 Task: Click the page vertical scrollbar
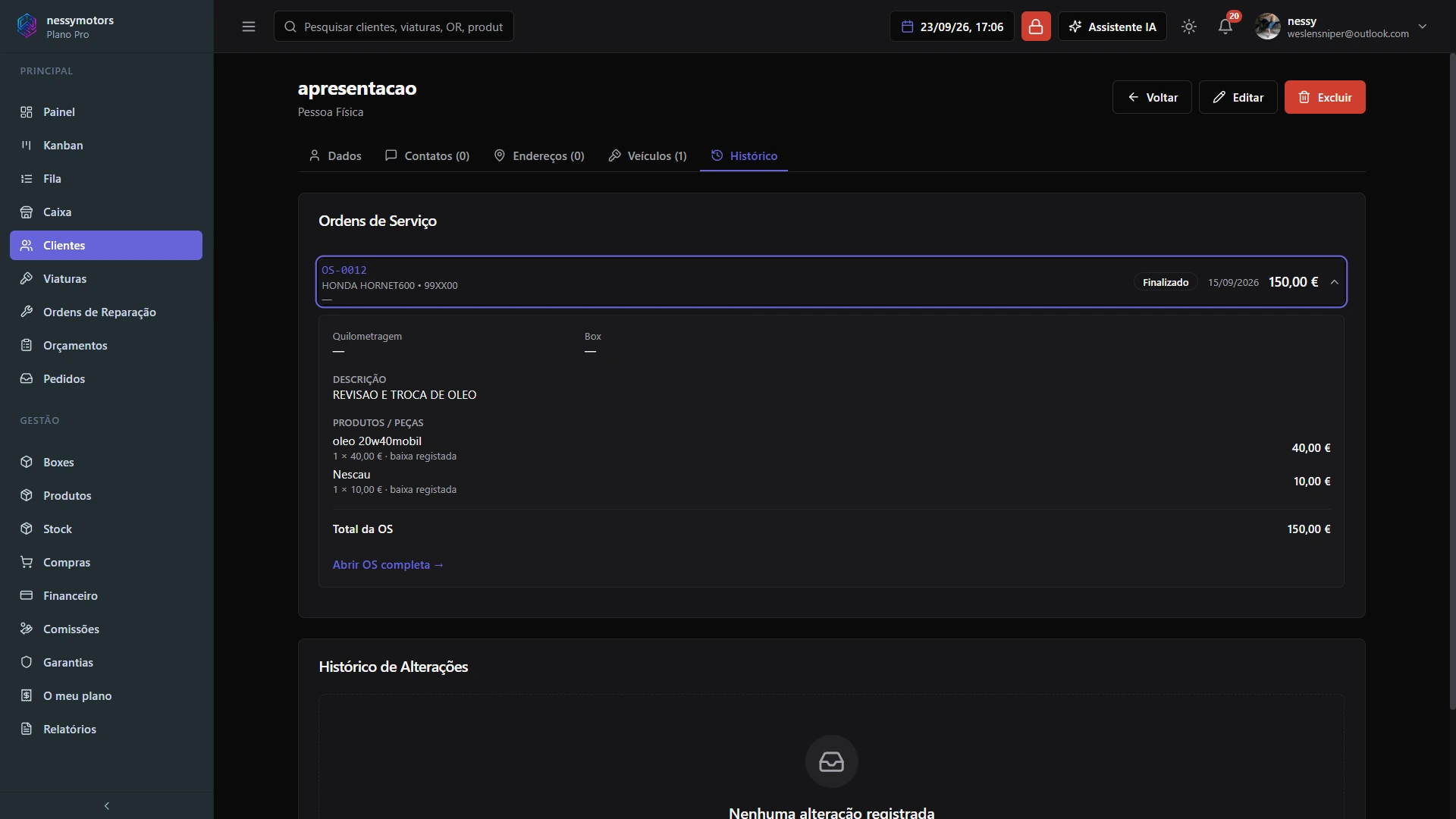[1452, 381]
